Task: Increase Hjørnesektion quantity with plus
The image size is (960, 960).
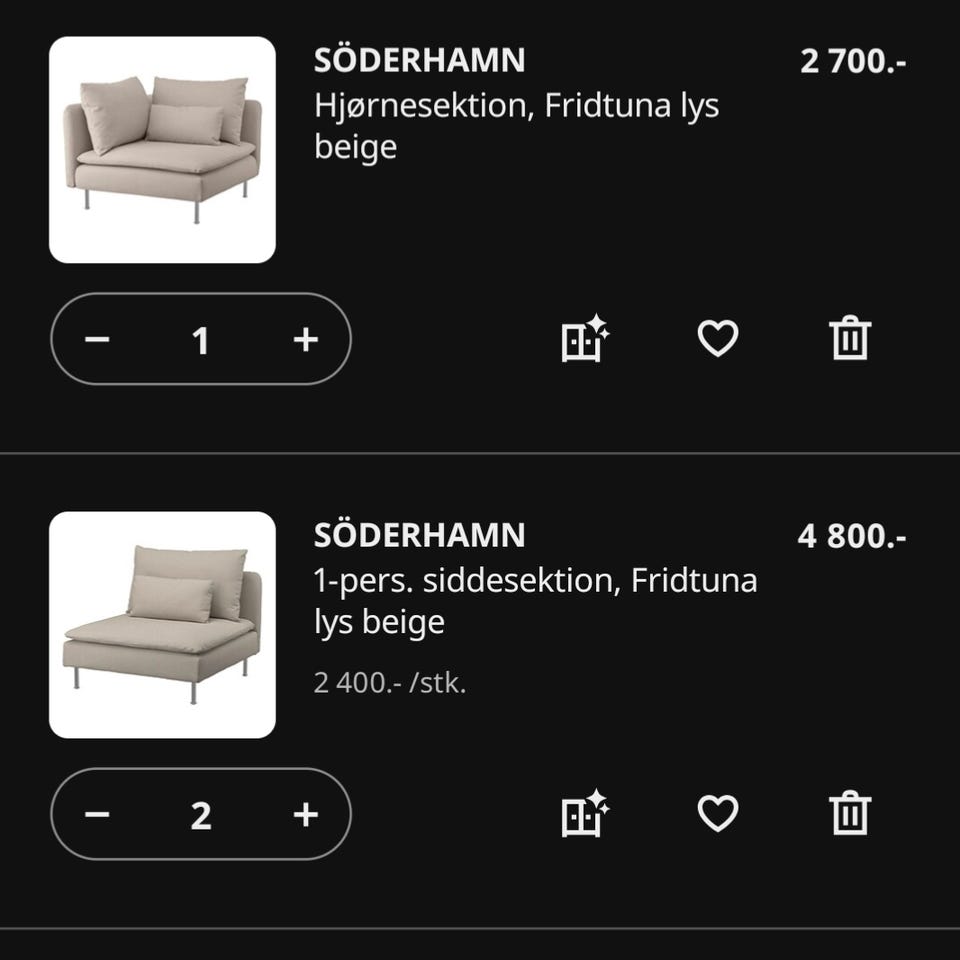Action: [305, 340]
